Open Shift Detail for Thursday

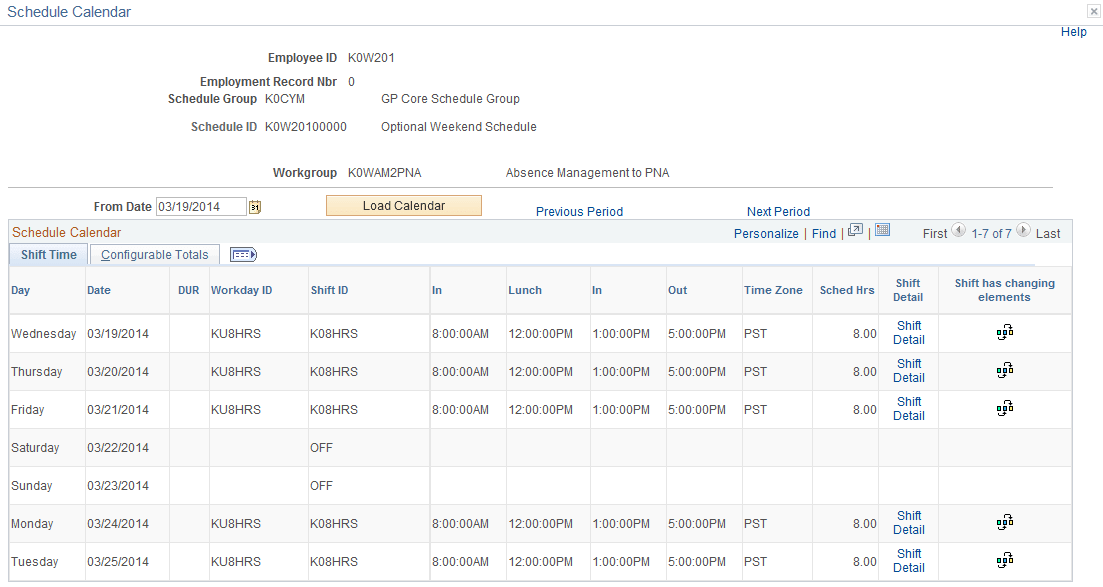[x=909, y=371]
